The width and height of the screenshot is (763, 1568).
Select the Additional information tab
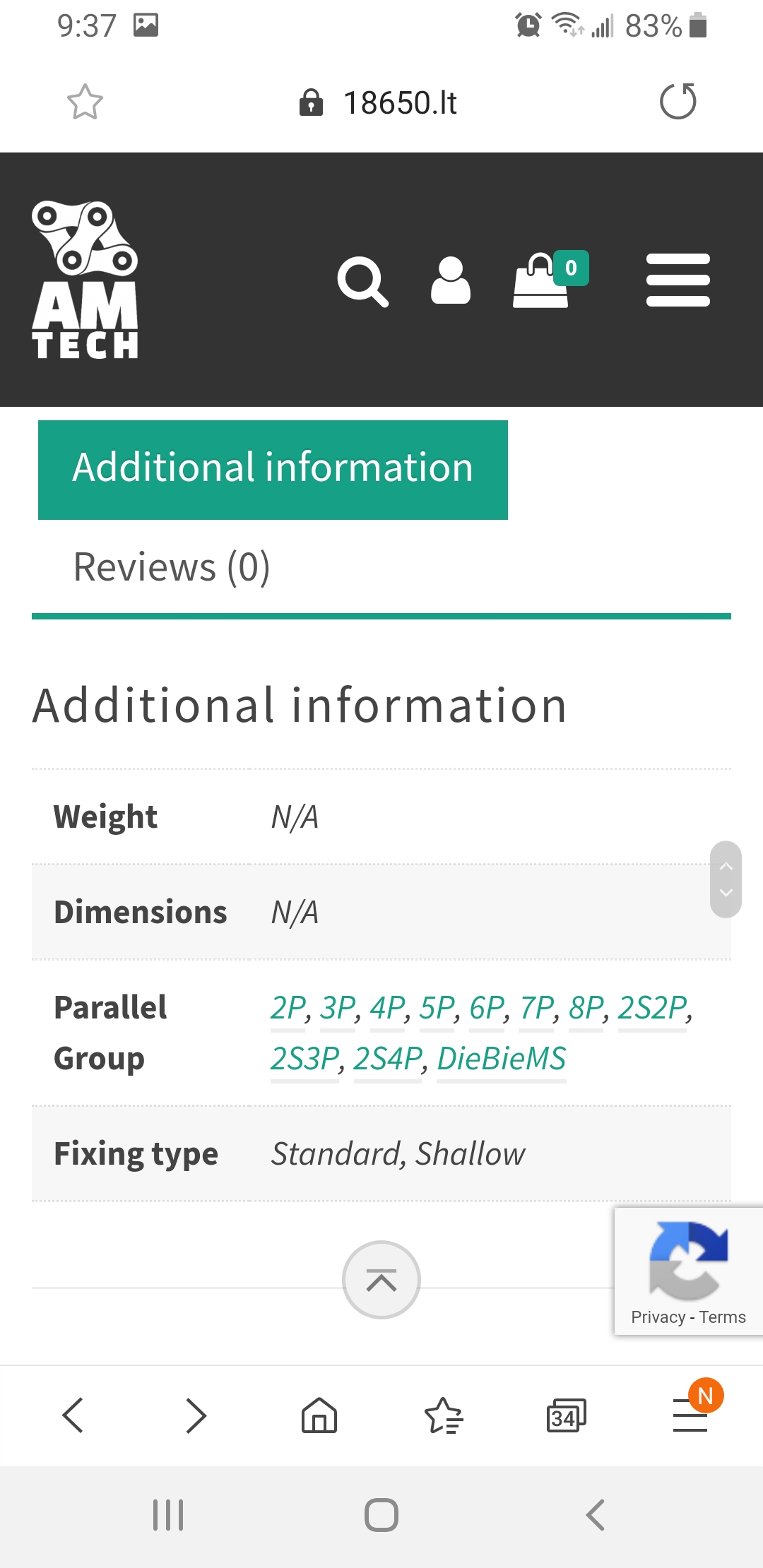pos(273,470)
